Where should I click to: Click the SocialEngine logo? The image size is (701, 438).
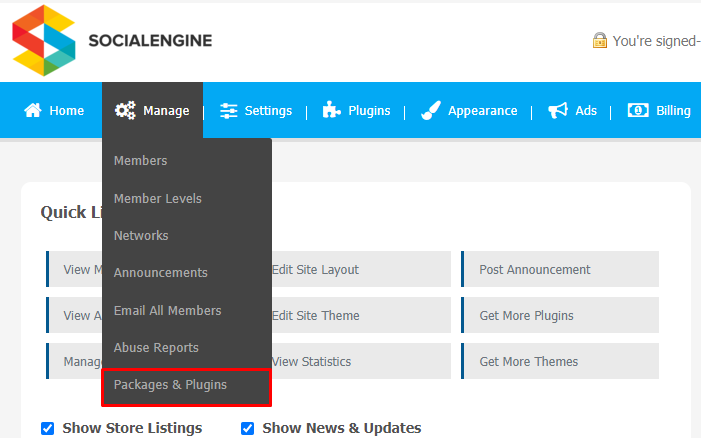112,40
